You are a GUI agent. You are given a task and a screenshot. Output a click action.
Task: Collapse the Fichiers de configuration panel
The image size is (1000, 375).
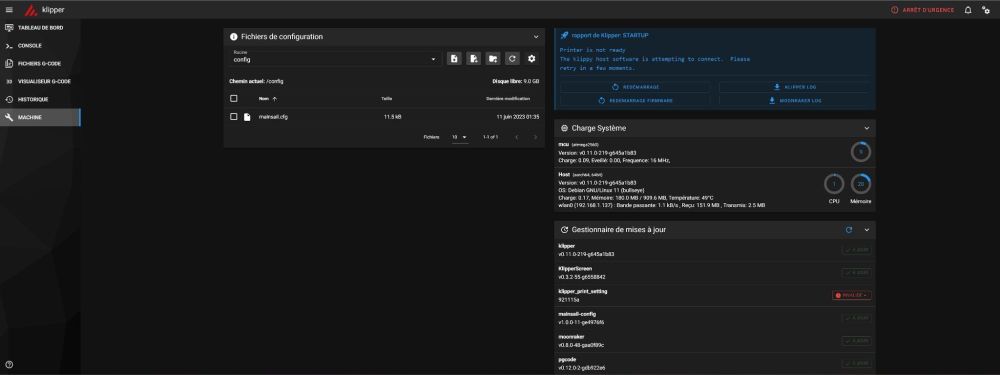[536, 37]
